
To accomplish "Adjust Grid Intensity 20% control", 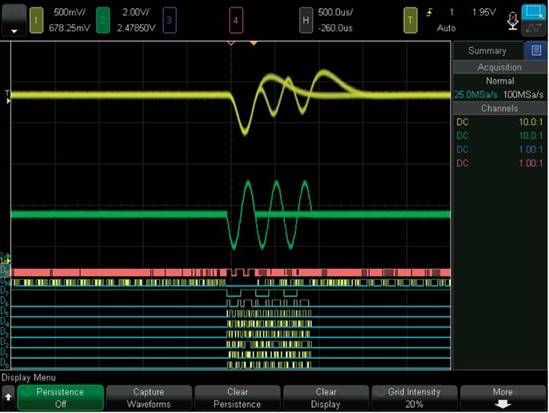I will point(414,398).
